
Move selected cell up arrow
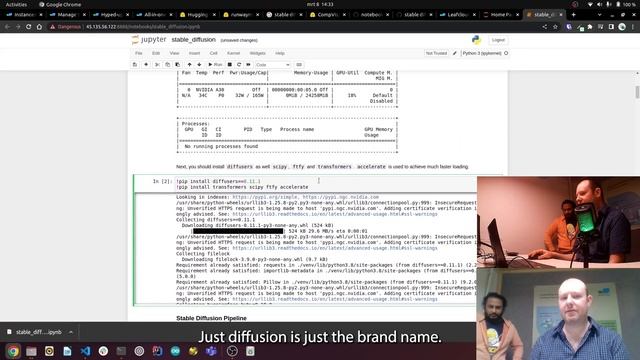tap(189, 64)
